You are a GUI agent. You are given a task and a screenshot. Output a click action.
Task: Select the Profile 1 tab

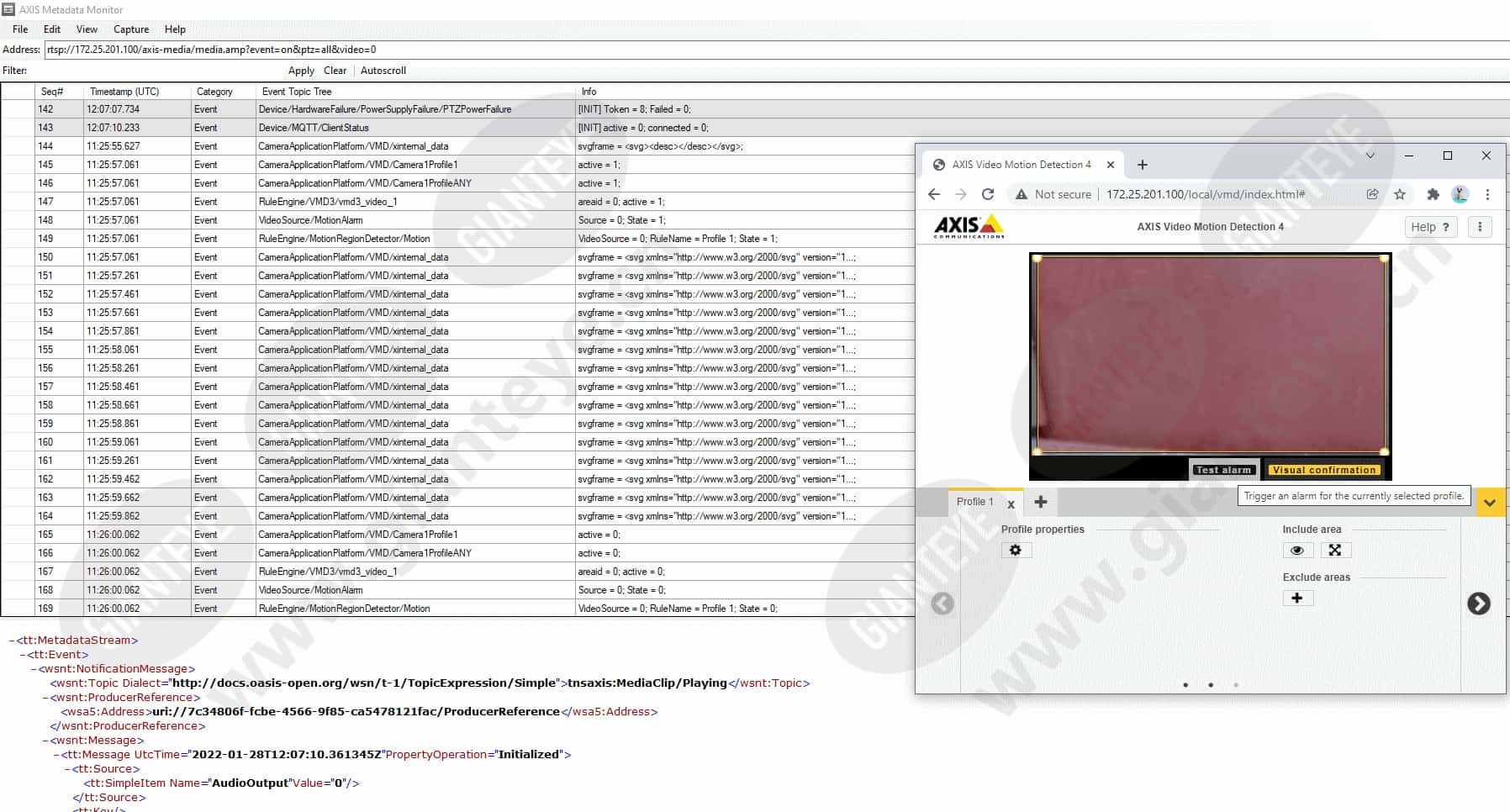click(x=974, y=502)
